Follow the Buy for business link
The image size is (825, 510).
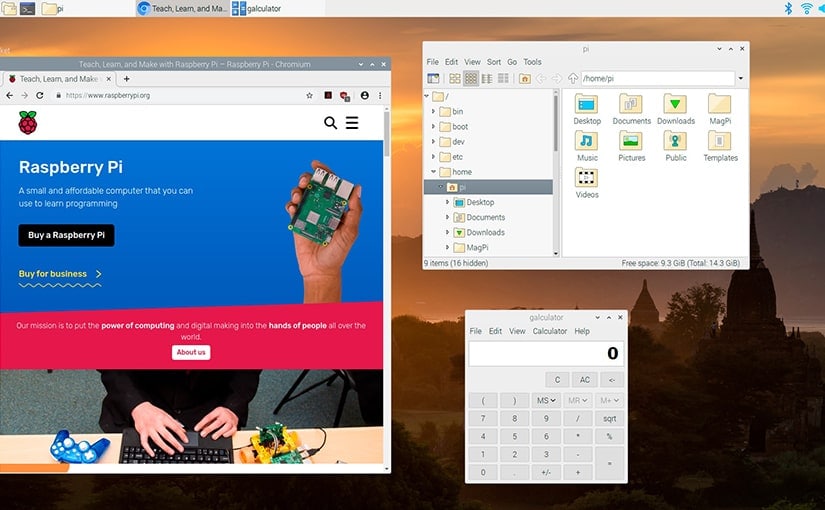pyautogui.click(x=60, y=274)
